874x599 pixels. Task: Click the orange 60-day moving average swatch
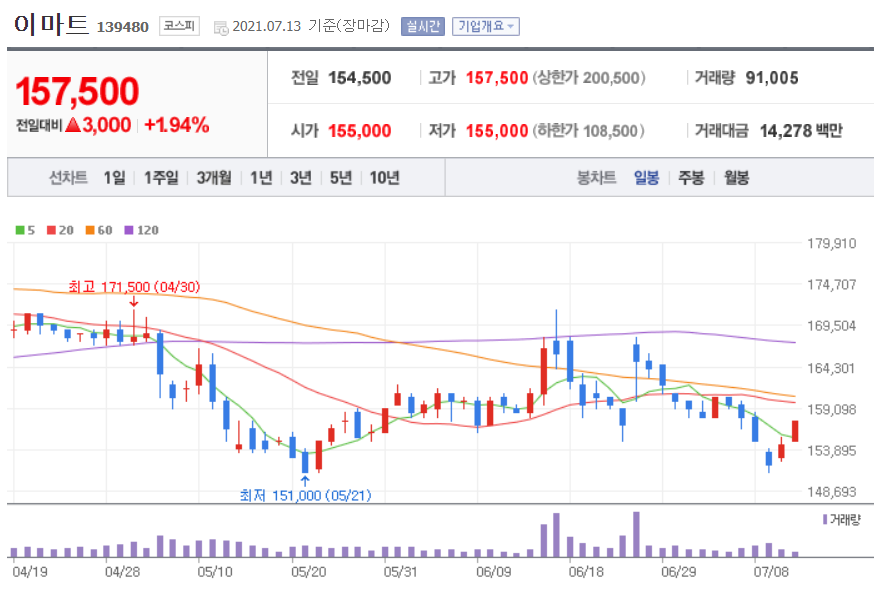[90, 230]
